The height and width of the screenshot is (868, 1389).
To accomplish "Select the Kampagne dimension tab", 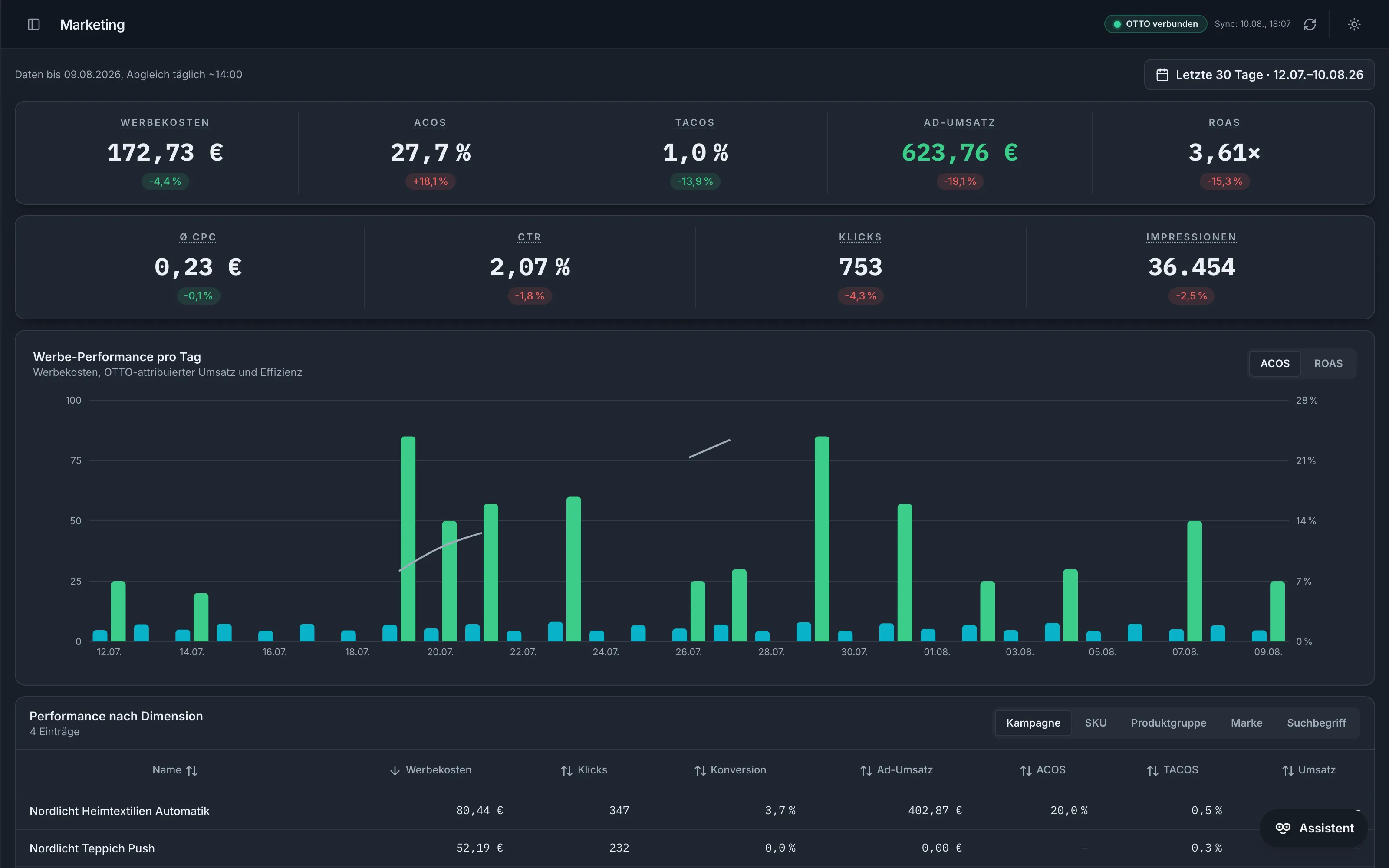I will tap(1033, 723).
